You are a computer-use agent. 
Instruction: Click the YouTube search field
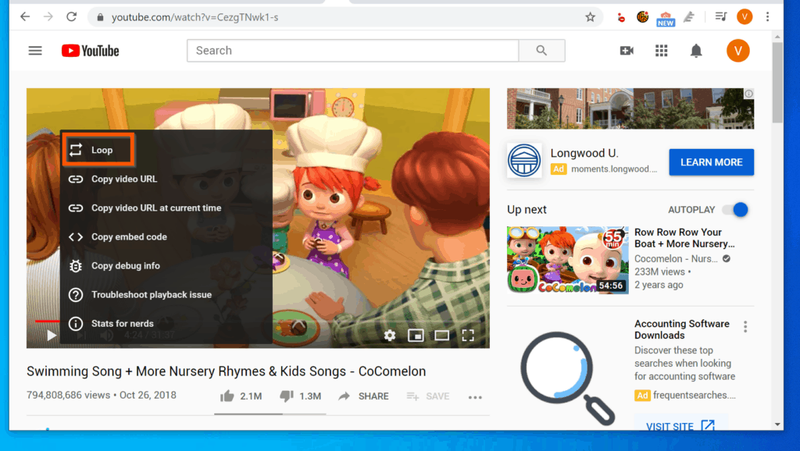353,51
